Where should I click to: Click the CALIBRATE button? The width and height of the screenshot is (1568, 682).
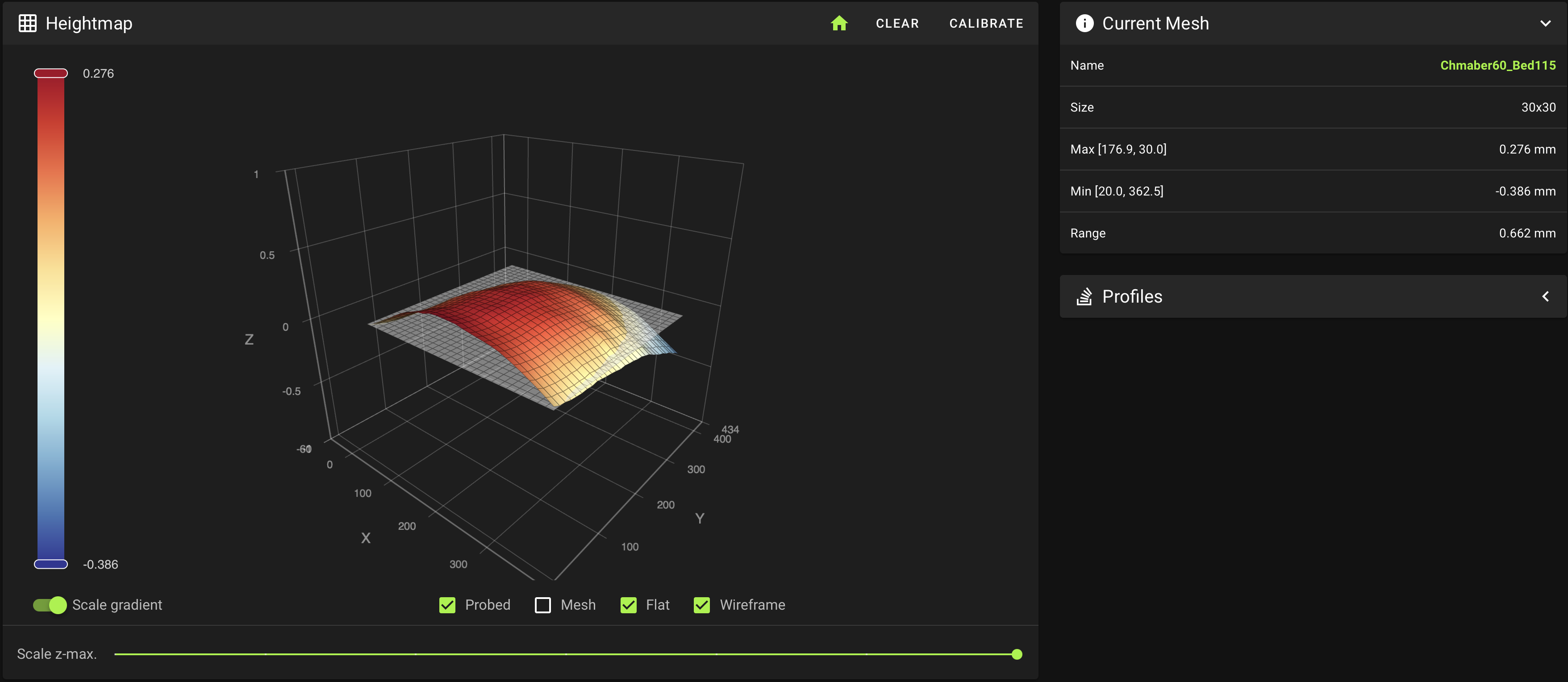(986, 23)
